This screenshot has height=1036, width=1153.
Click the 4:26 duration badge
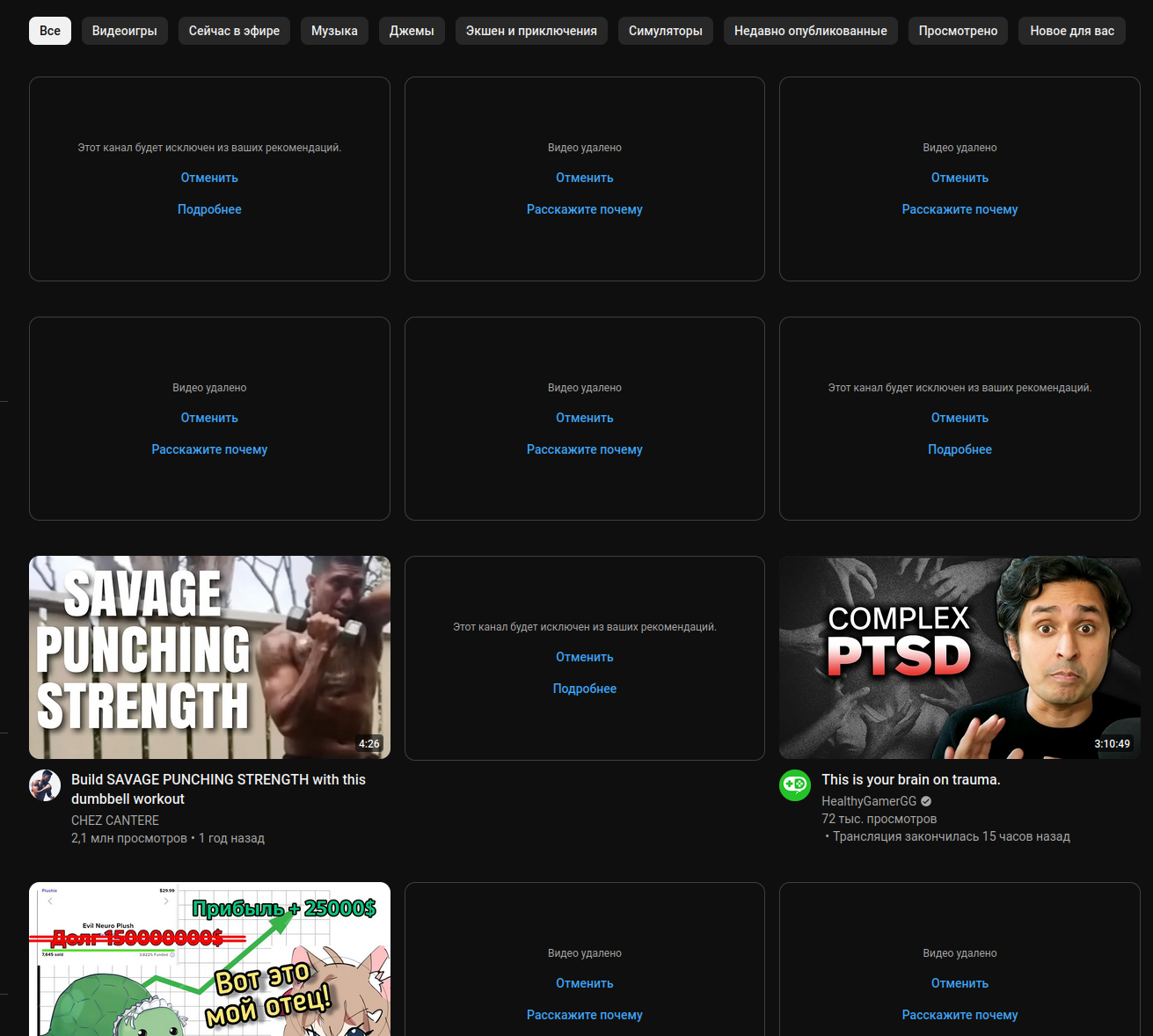(369, 744)
